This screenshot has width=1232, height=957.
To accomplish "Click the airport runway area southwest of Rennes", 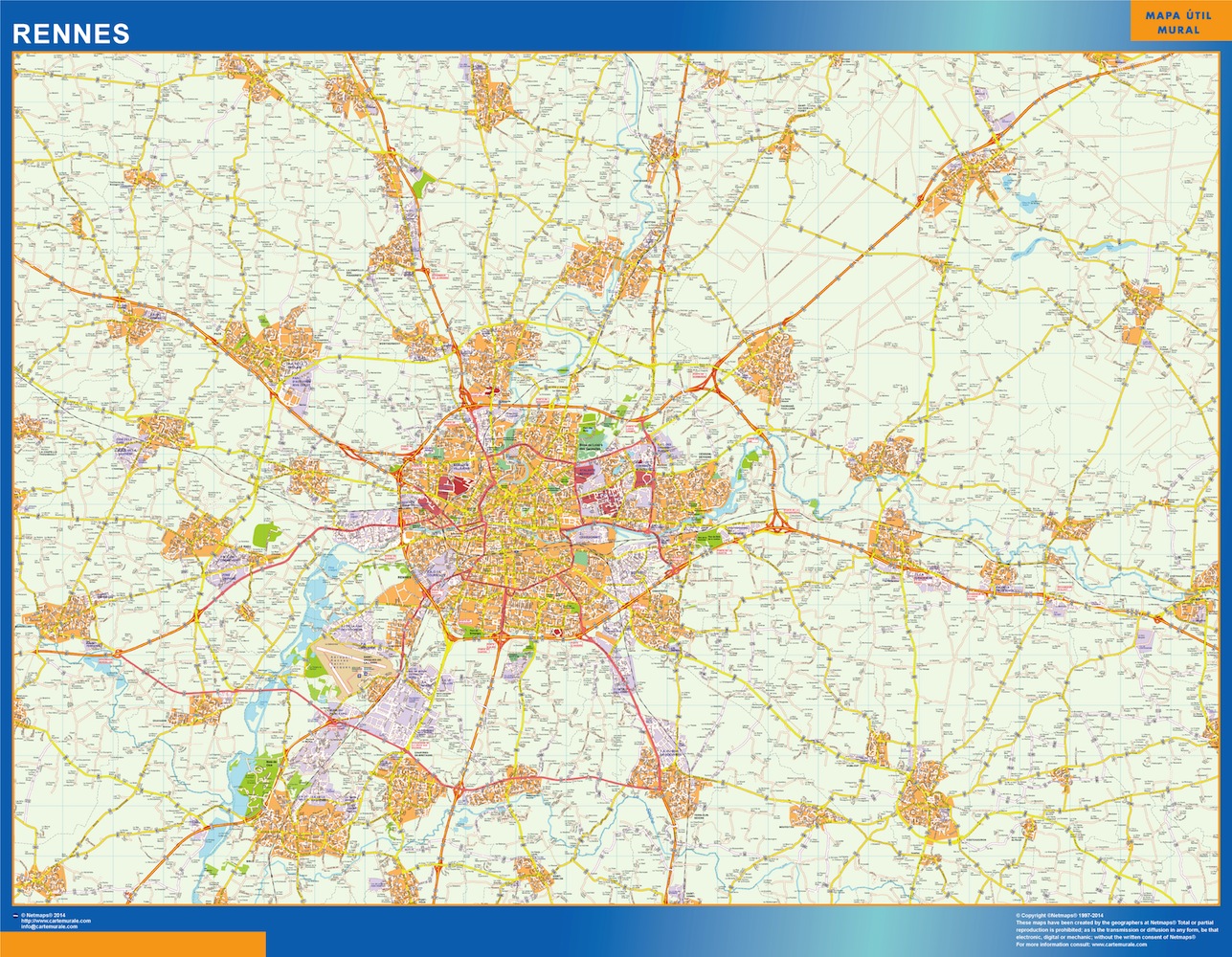I will (x=350, y=658).
